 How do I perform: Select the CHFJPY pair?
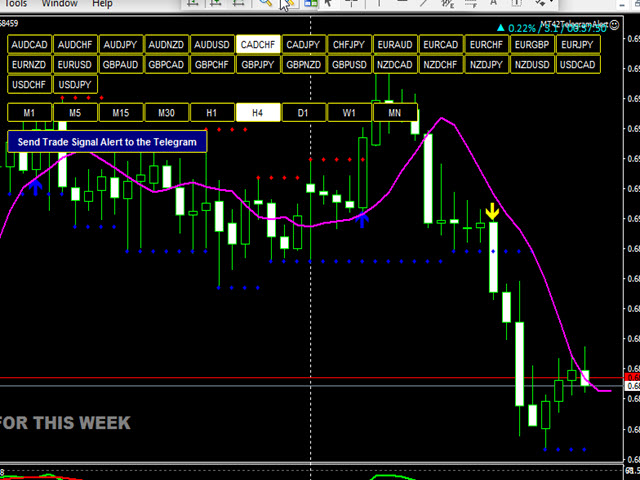click(x=349, y=44)
